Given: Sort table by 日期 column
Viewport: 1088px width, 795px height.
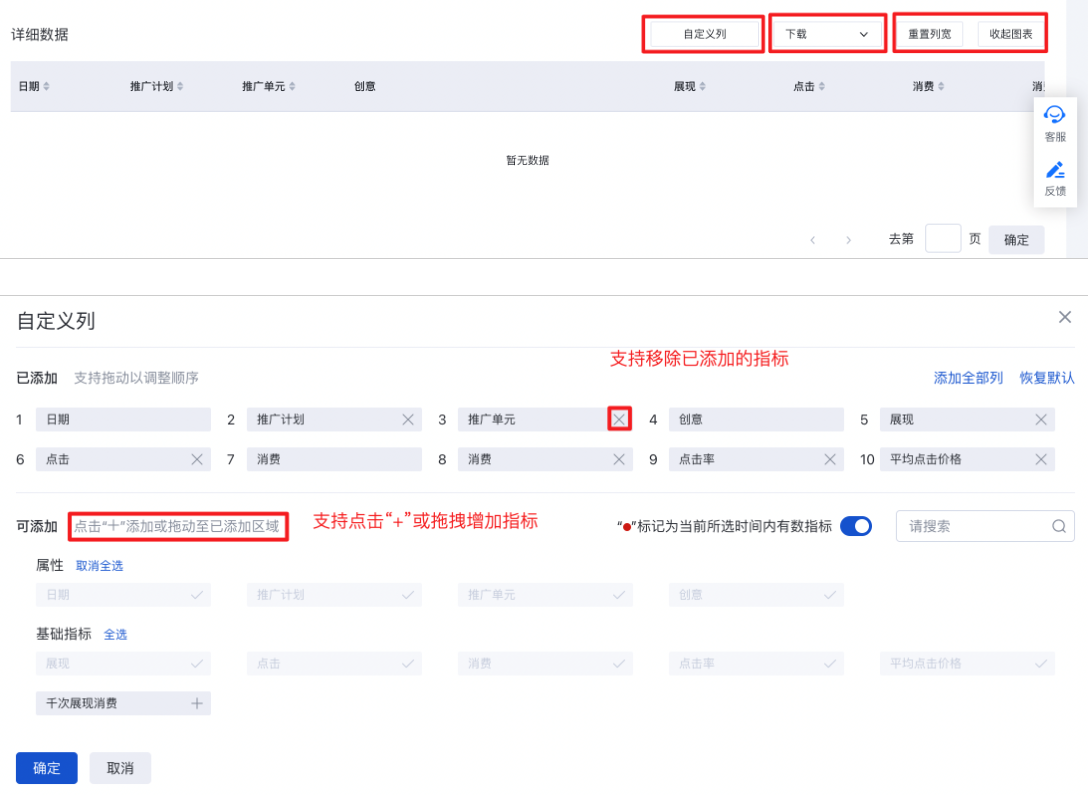Looking at the screenshot, I should pos(46,87).
